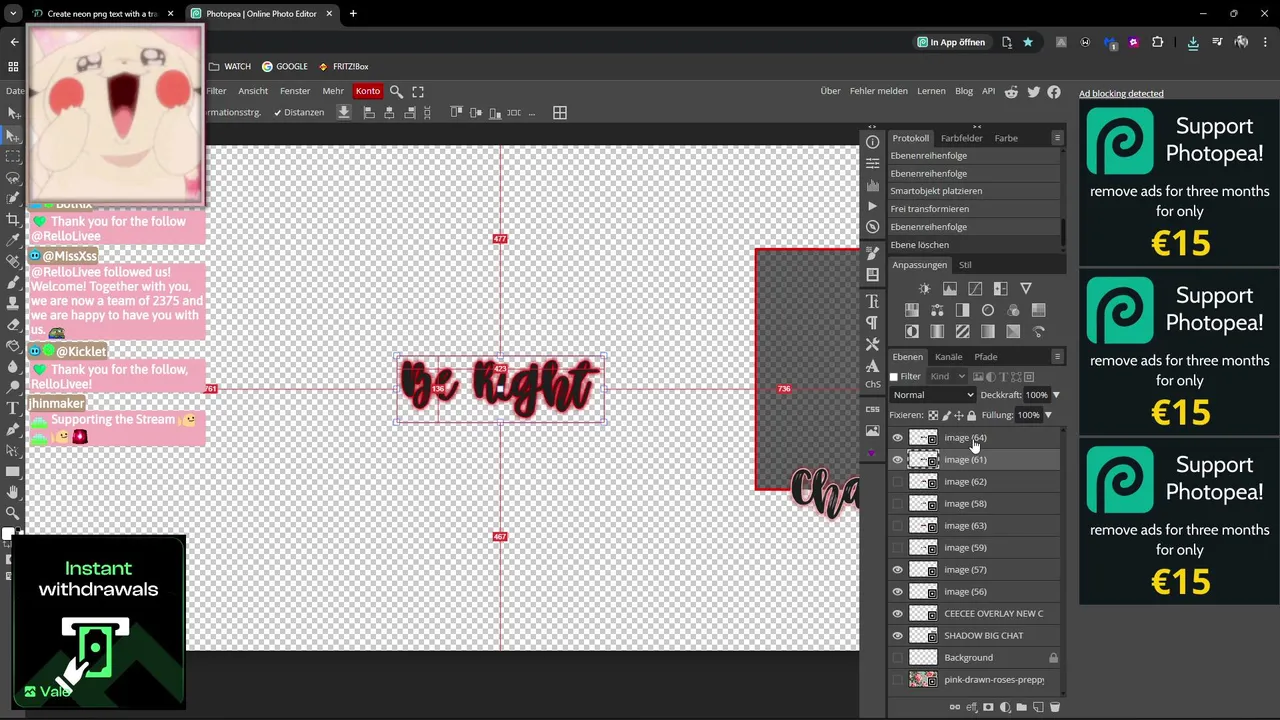Click the Füllung 100% value field

(x=1028, y=415)
